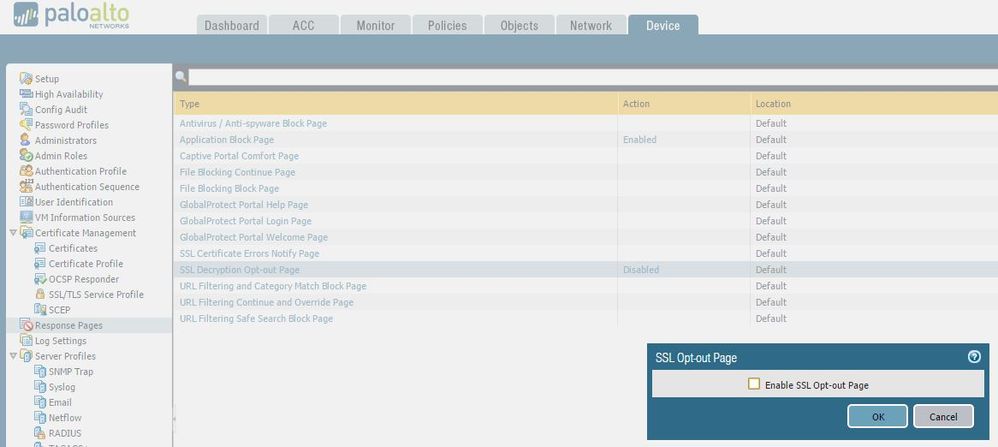Collapse the Server Profiles tree node
This screenshot has width=998, height=447.
click(x=13, y=356)
